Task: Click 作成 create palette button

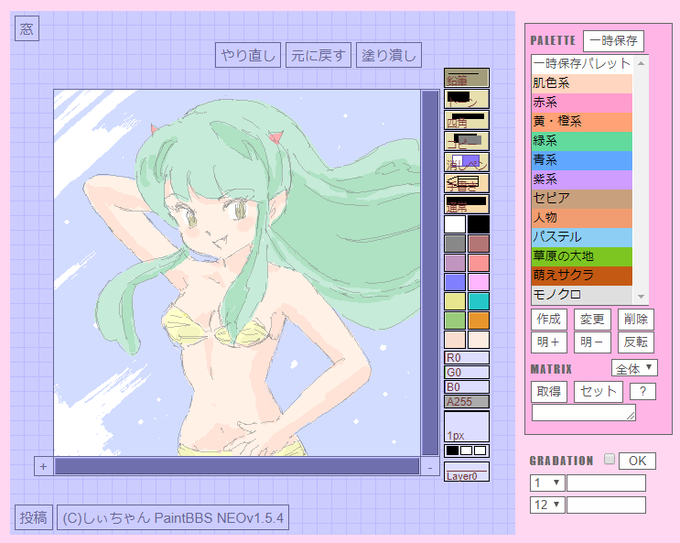Action: tap(549, 319)
